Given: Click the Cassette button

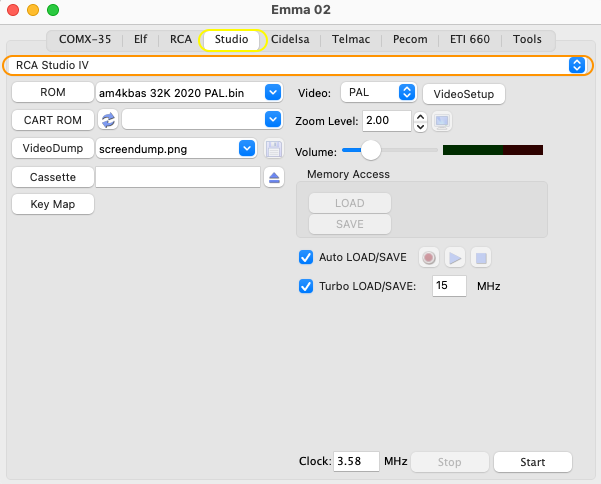Looking at the screenshot, I should 53,177.
